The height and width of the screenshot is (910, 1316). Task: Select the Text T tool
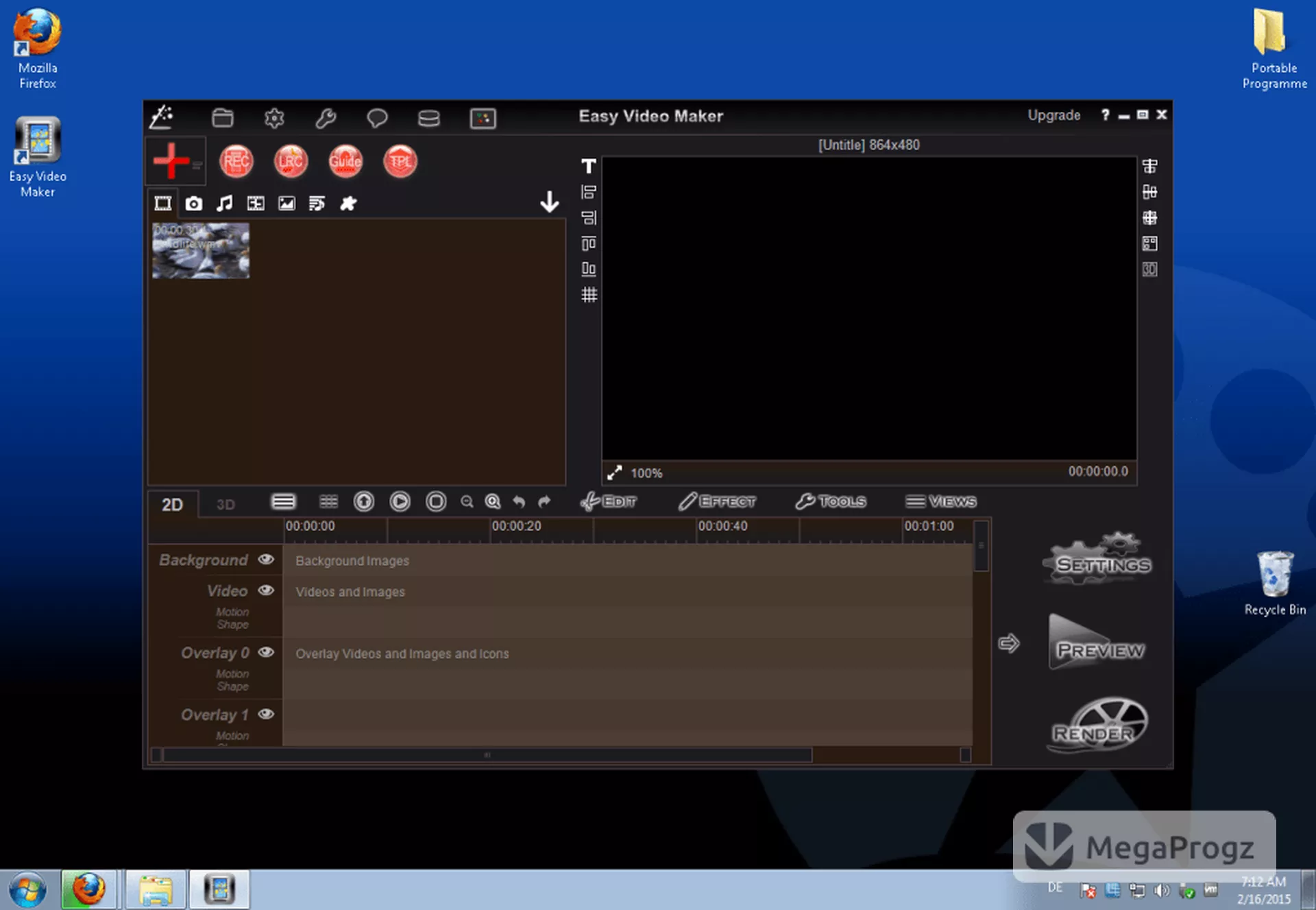[x=588, y=166]
